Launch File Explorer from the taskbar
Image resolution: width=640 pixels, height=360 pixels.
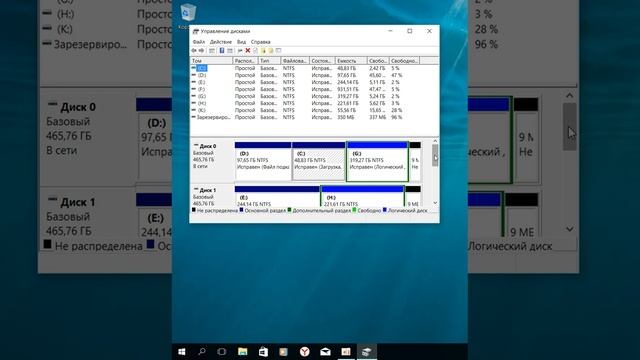242,351
